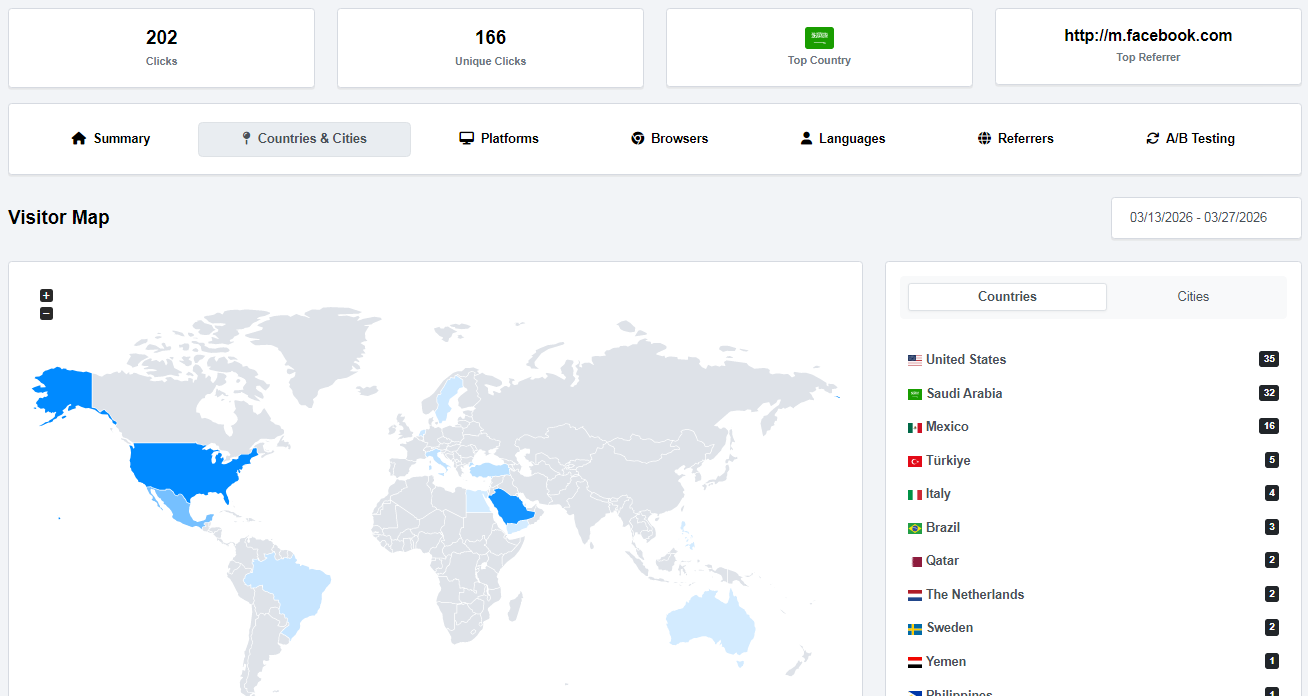Open the A/B Testing tab
Screen dimensions: 1308x696
pos(1190,139)
